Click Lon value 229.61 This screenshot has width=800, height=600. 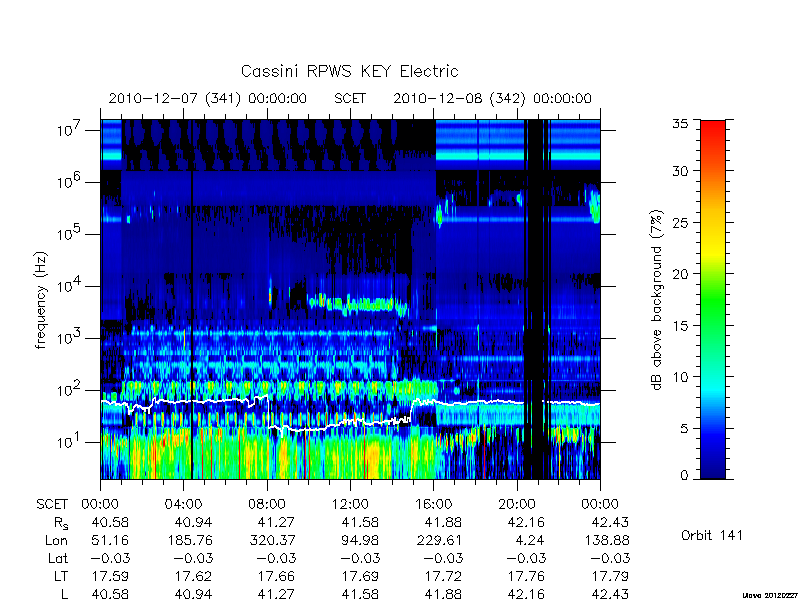[440, 540]
